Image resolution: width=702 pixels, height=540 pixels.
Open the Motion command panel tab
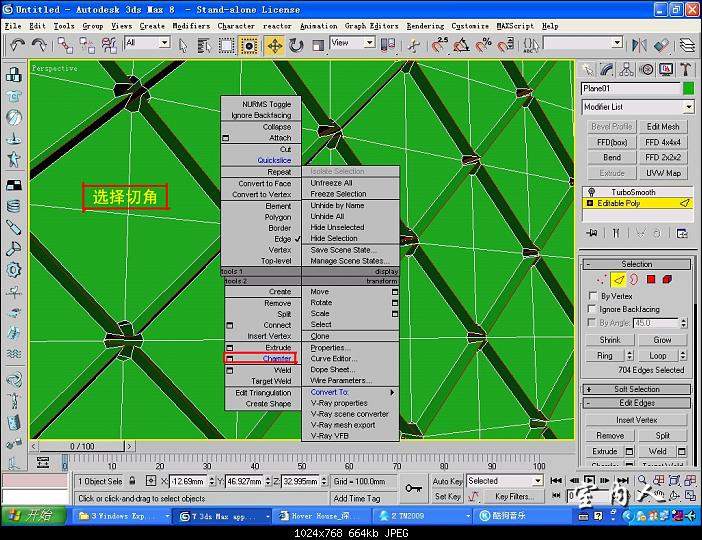[646, 69]
